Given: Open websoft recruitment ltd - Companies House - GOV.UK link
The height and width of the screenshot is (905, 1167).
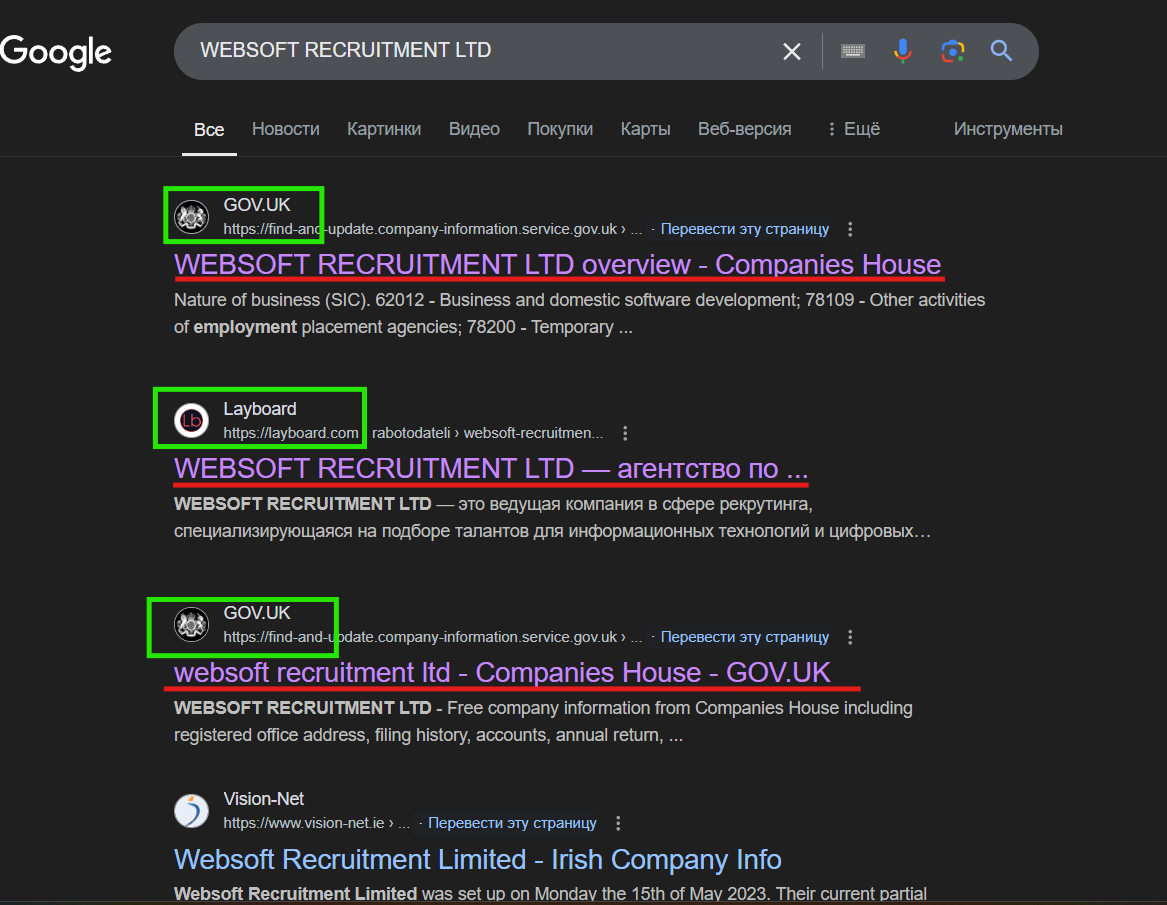Looking at the screenshot, I should click(502, 673).
